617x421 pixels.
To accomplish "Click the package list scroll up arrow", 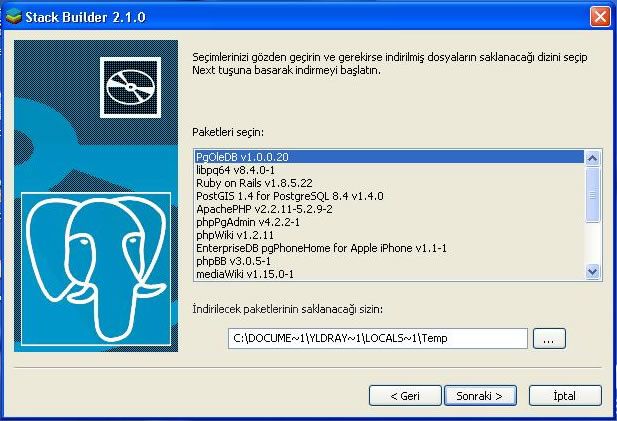I will [592, 158].
